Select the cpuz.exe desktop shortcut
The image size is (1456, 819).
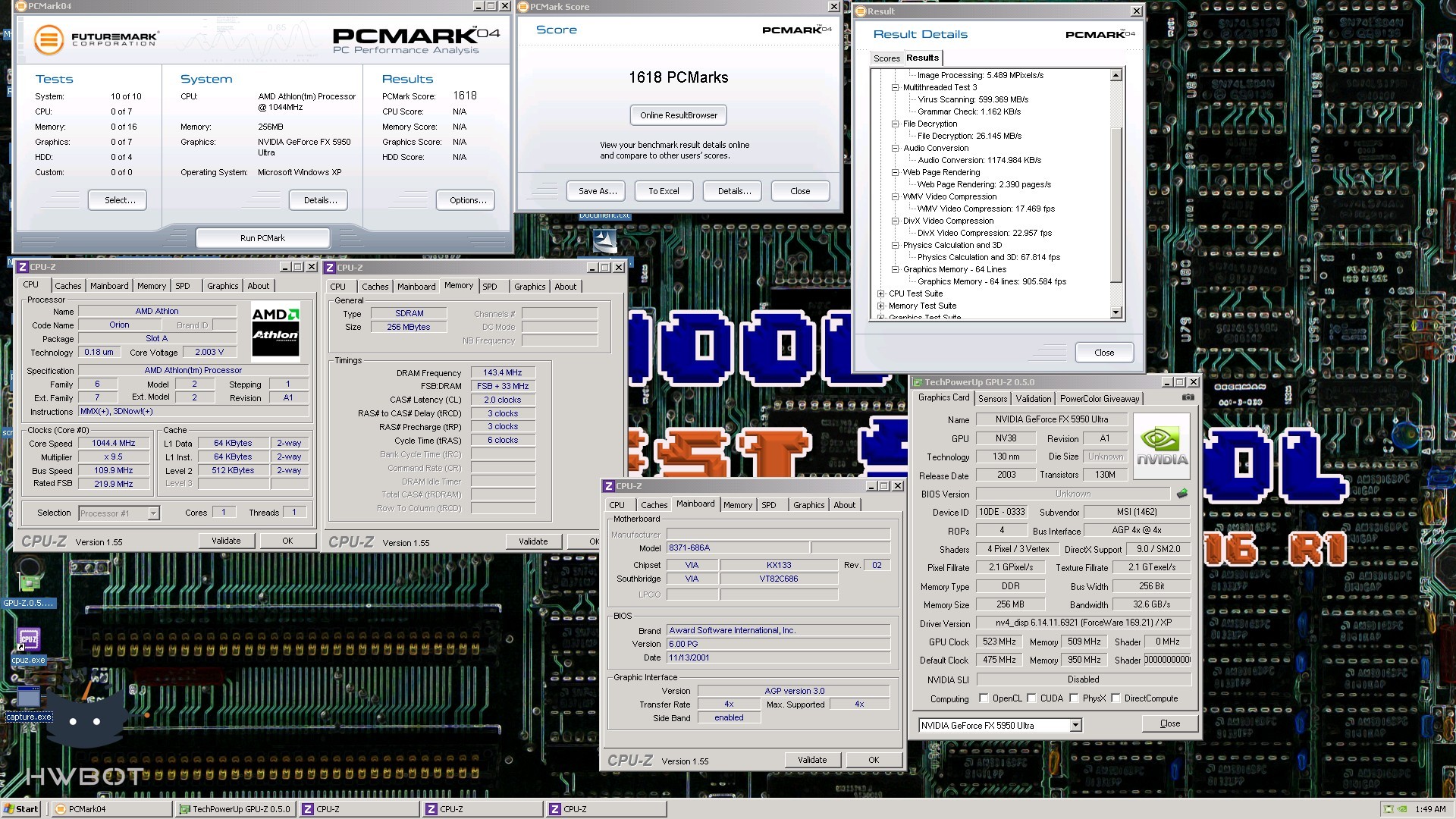(28, 647)
